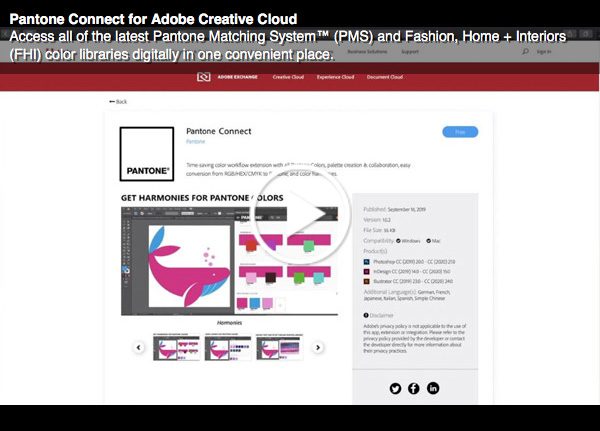600x431 pixels.
Task: Select the first harmonies thumbnail
Action: [x=176, y=347]
